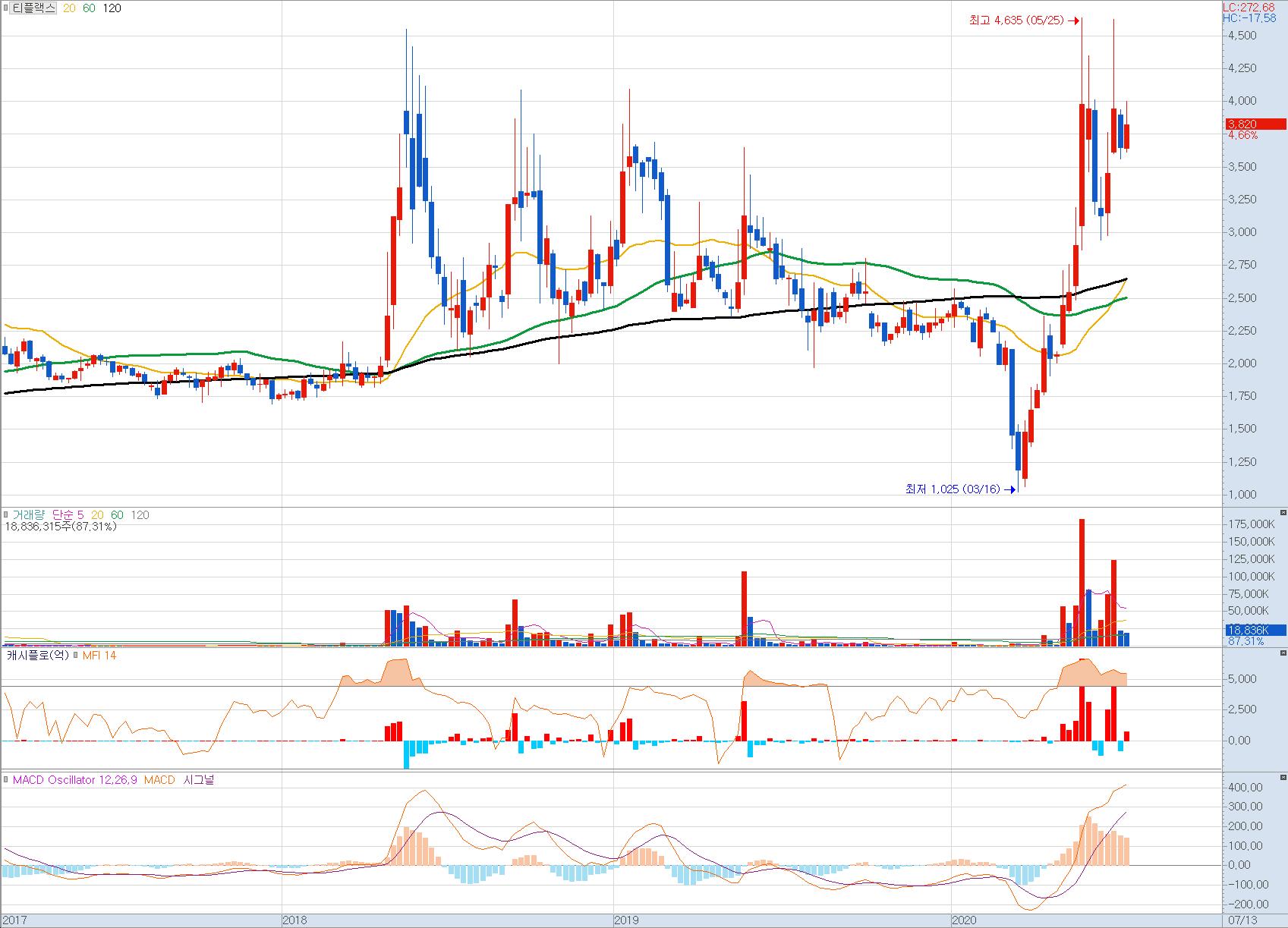Click the 1,000 price axis label
Screen dimensions: 1288x928
coord(1242,495)
